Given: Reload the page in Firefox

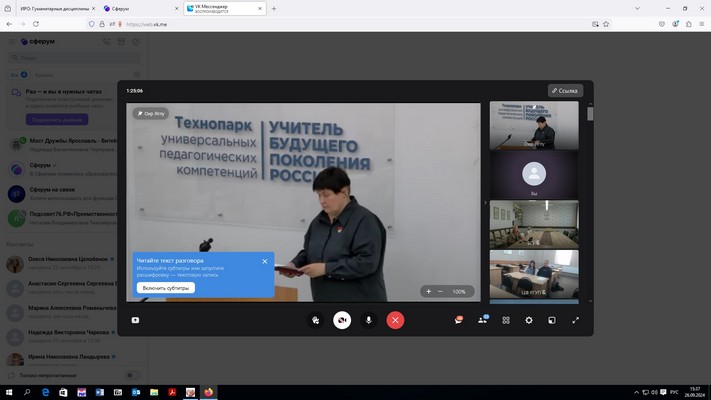Looking at the screenshot, I should point(36,24).
